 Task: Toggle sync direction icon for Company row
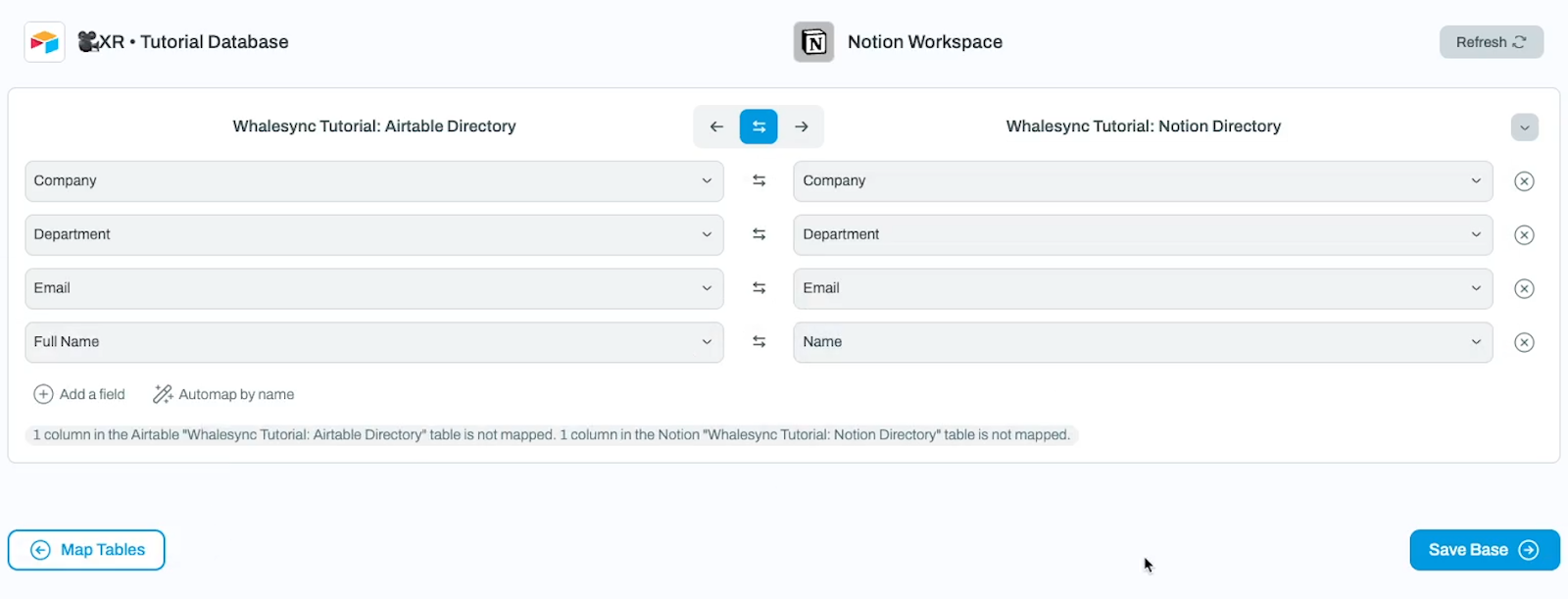click(x=759, y=180)
